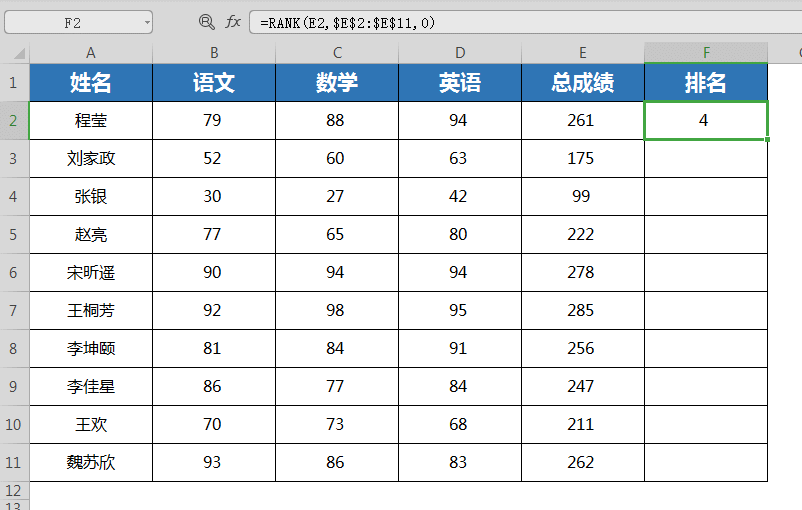
Task: Select the cell with name 张银
Action: 91,196
